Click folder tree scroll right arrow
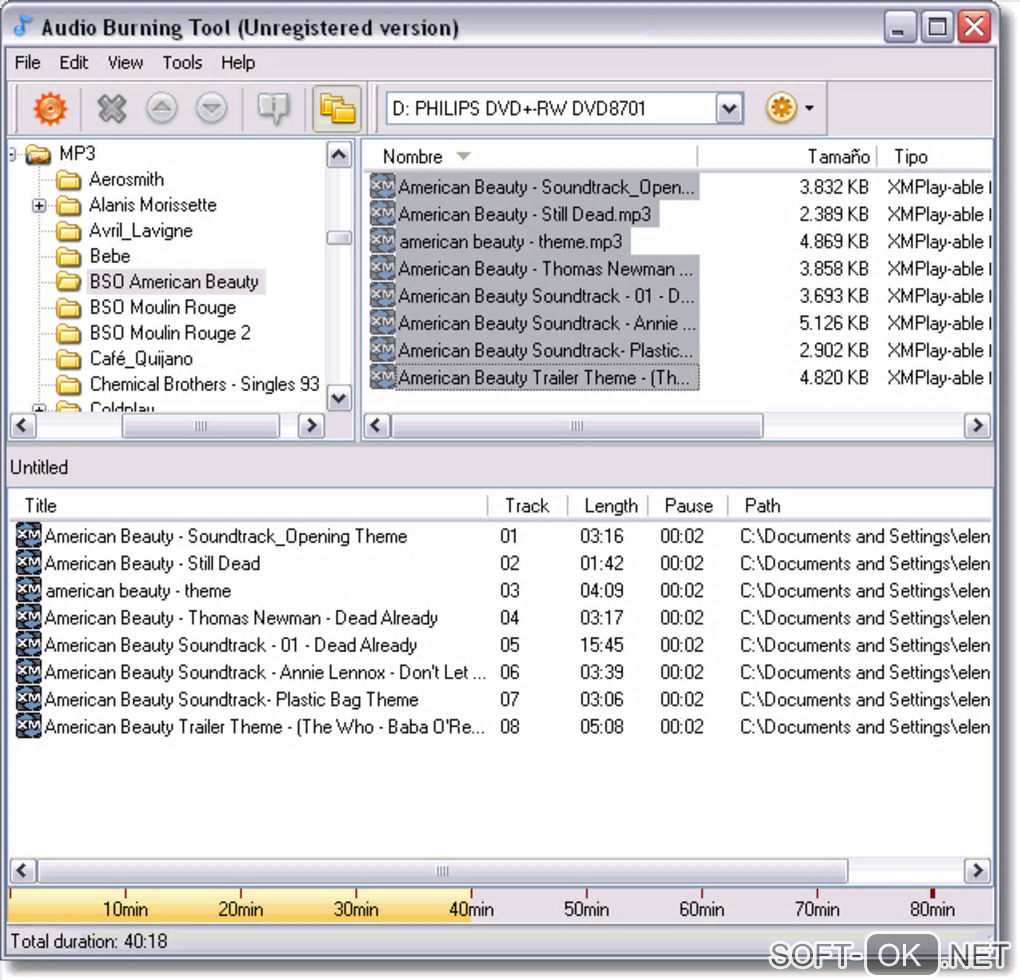This screenshot has height=980, width=1020. pos(311,426)
